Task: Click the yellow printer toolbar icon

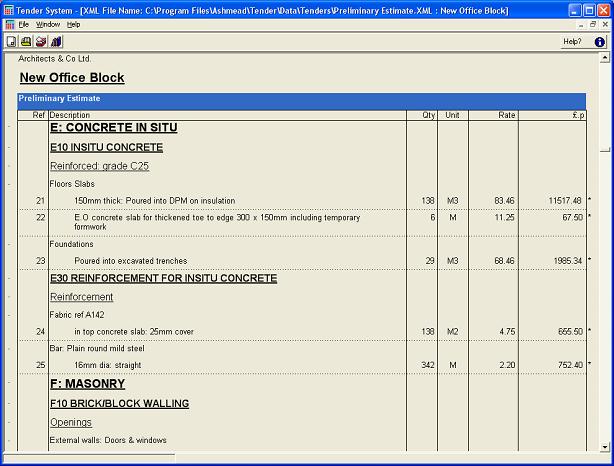Action: 26,41
